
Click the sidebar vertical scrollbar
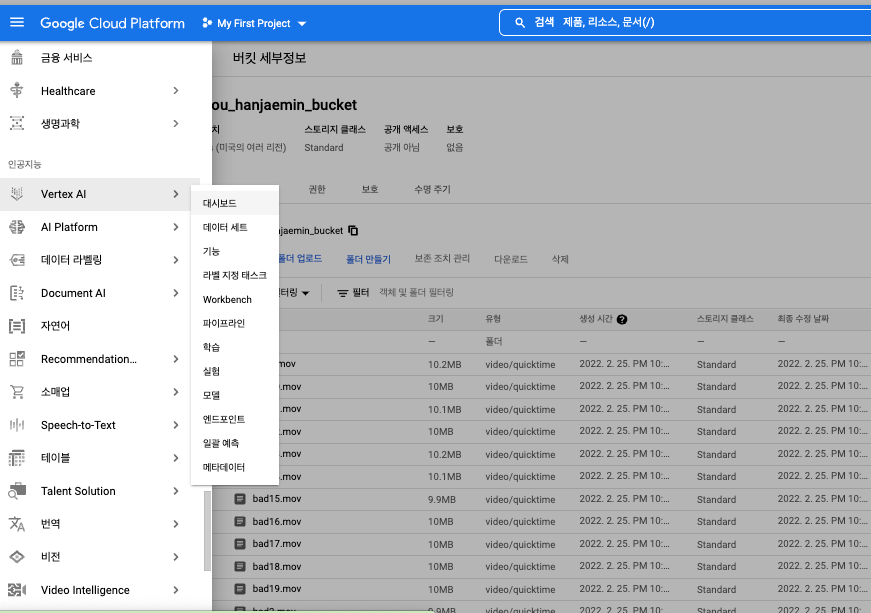tap(207, 531)
